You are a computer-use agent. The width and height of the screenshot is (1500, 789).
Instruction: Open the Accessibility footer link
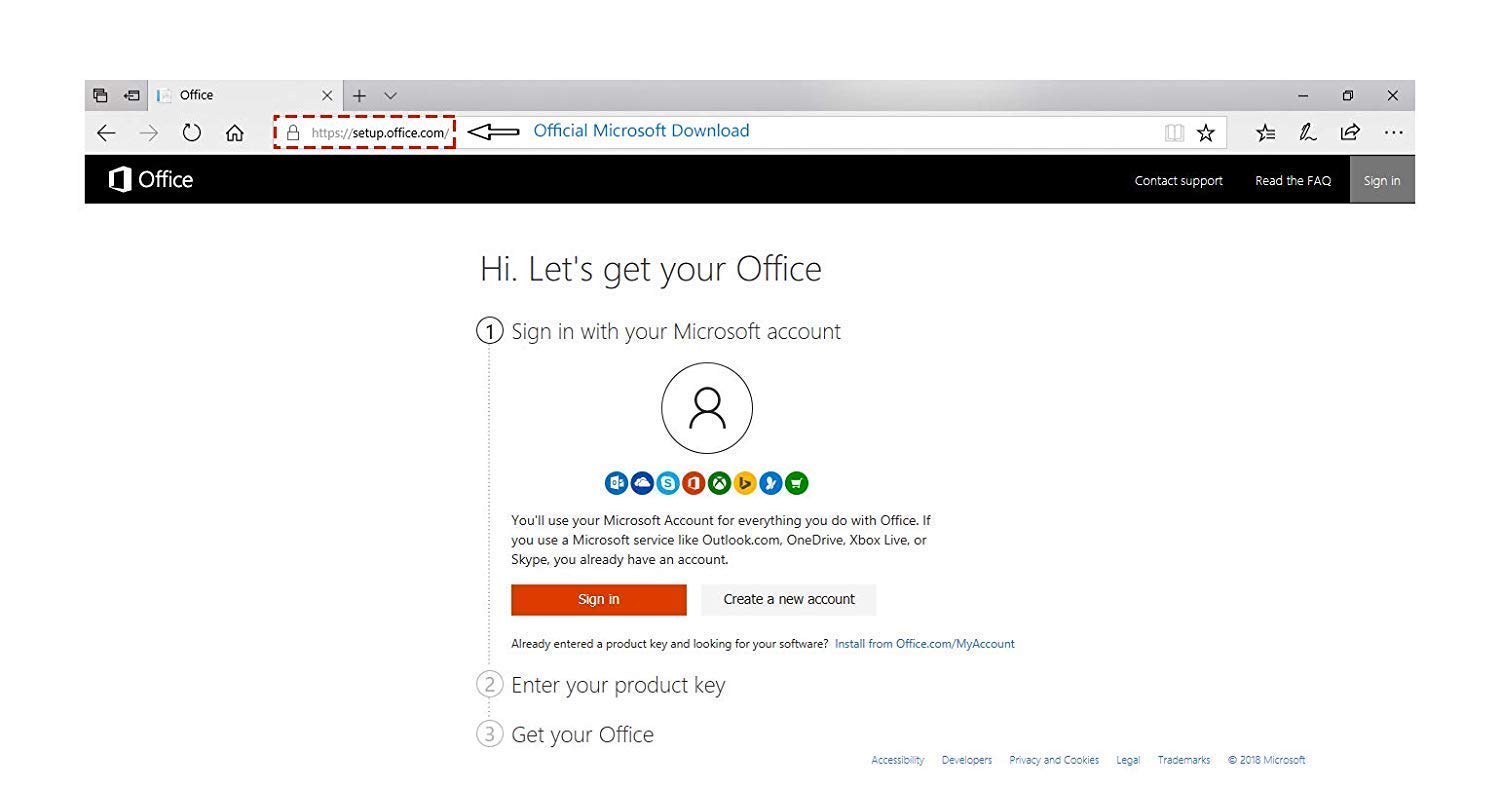(898, 760)
